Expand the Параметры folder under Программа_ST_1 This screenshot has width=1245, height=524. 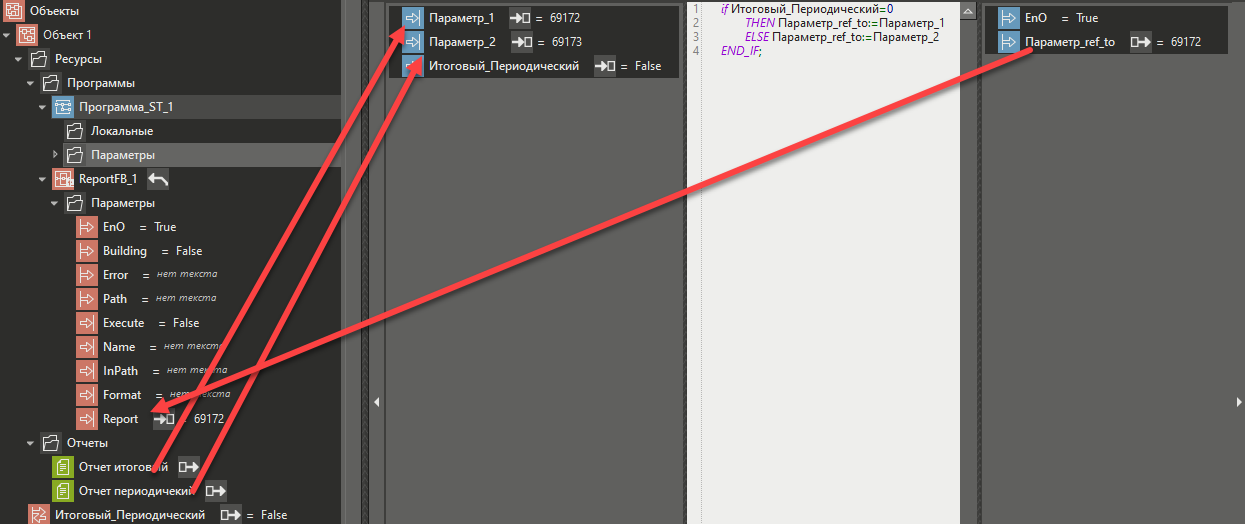tap(55, 155)
